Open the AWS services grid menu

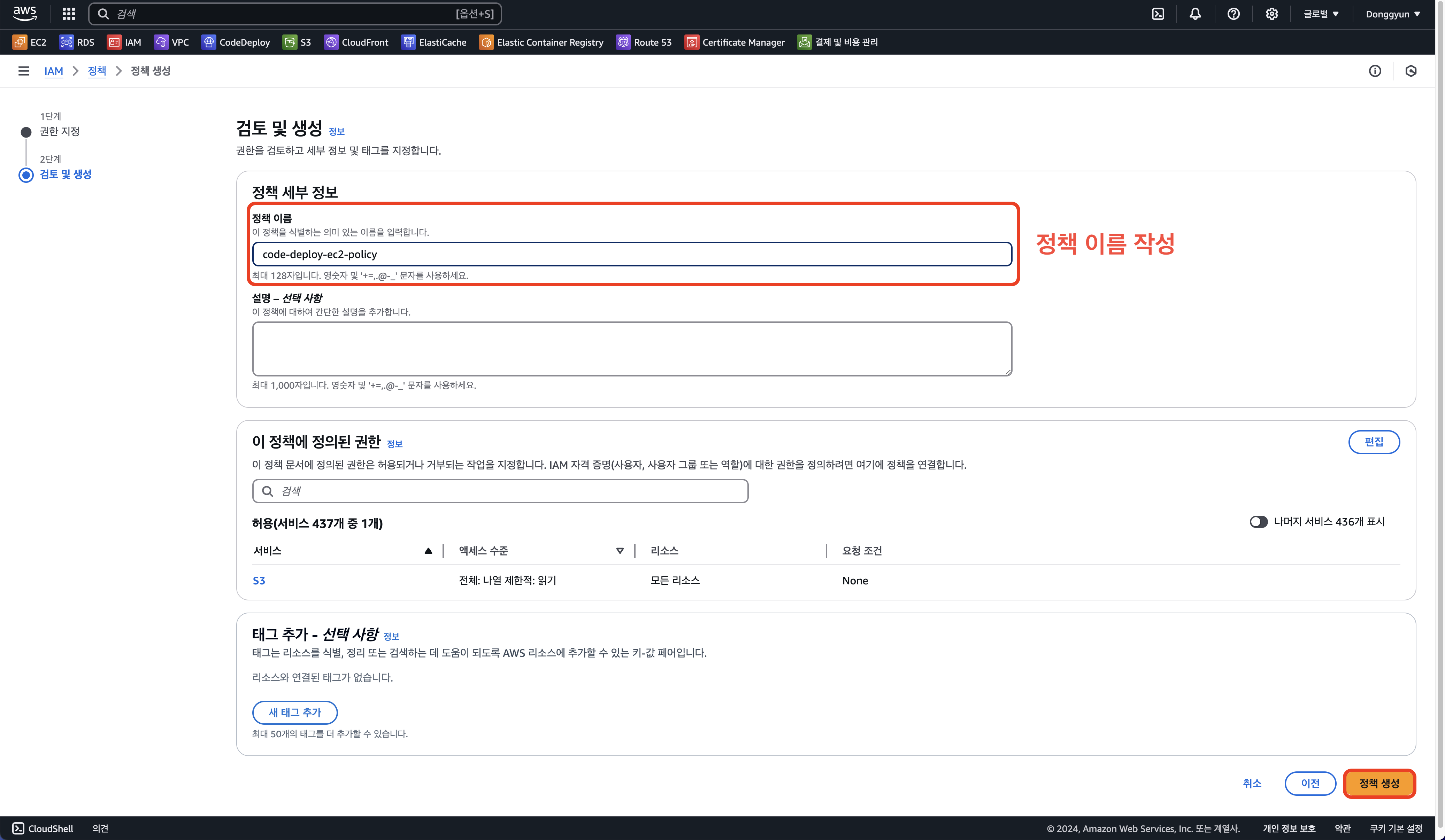click(x=68, y=14)
